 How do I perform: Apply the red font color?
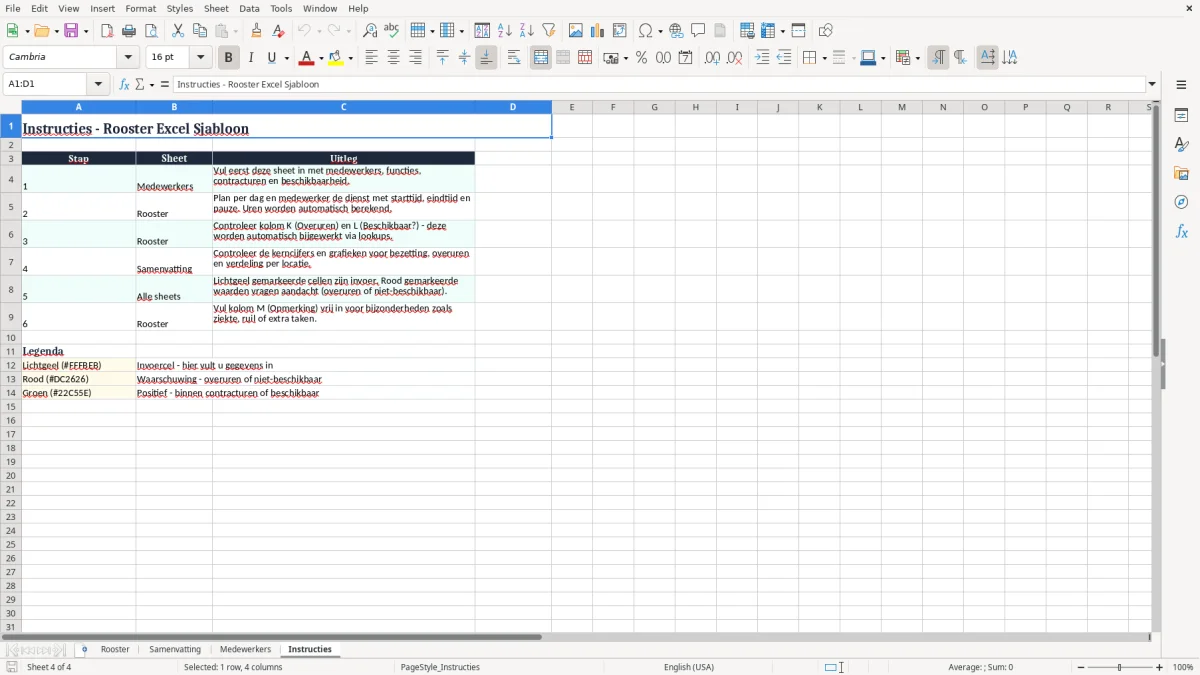307,58
